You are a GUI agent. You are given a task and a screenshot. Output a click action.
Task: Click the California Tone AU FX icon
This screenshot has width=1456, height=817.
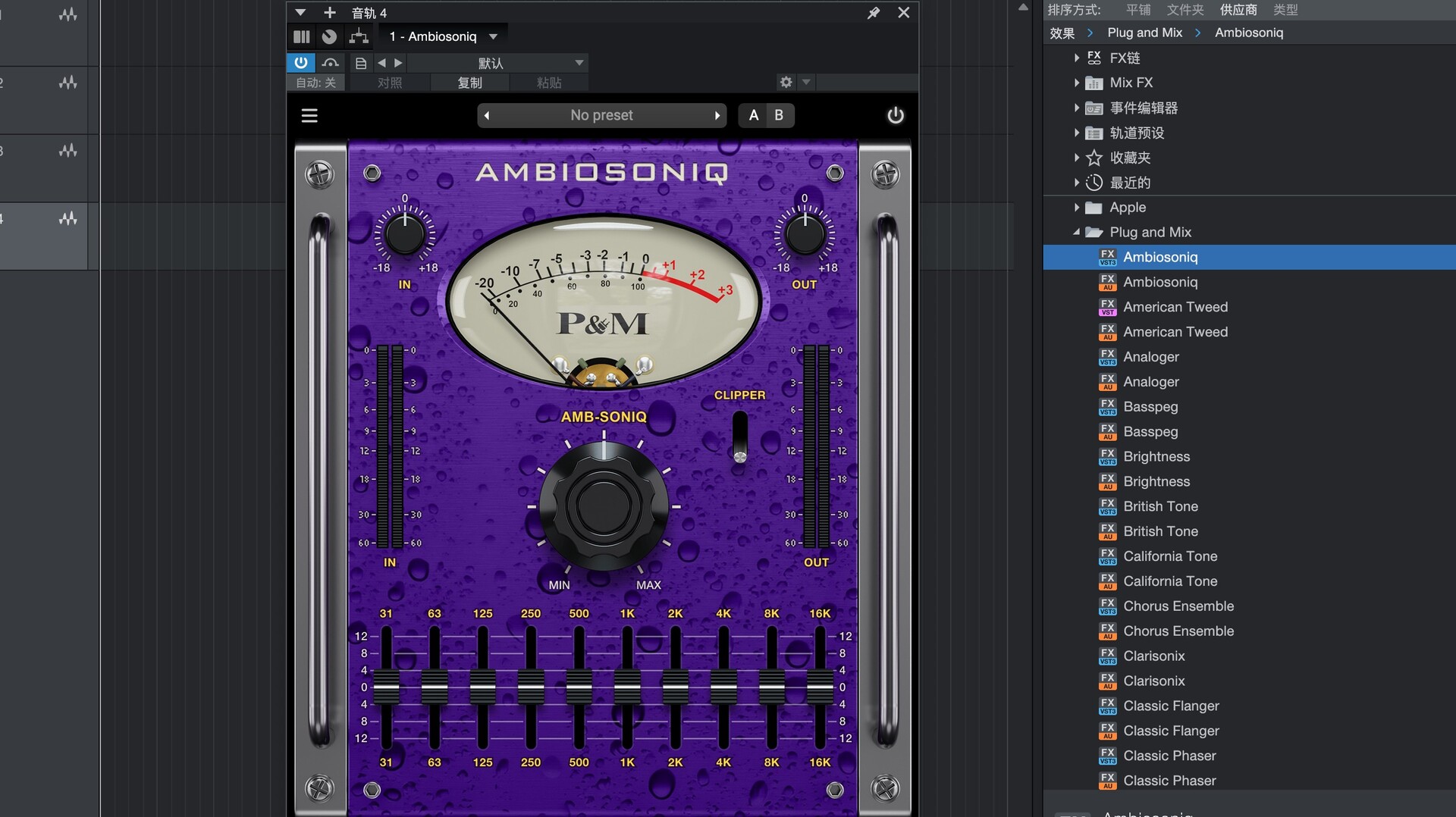point(1108,581)
